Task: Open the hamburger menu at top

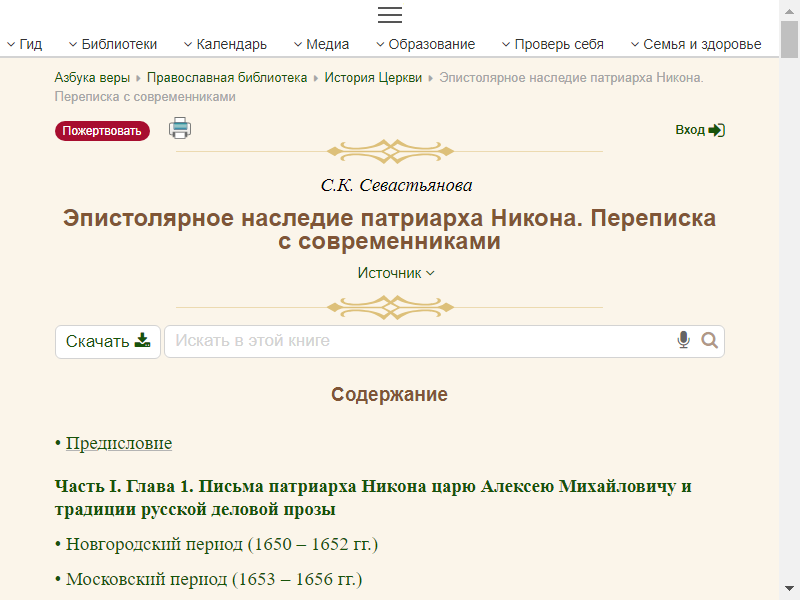Action: point(389,15)
